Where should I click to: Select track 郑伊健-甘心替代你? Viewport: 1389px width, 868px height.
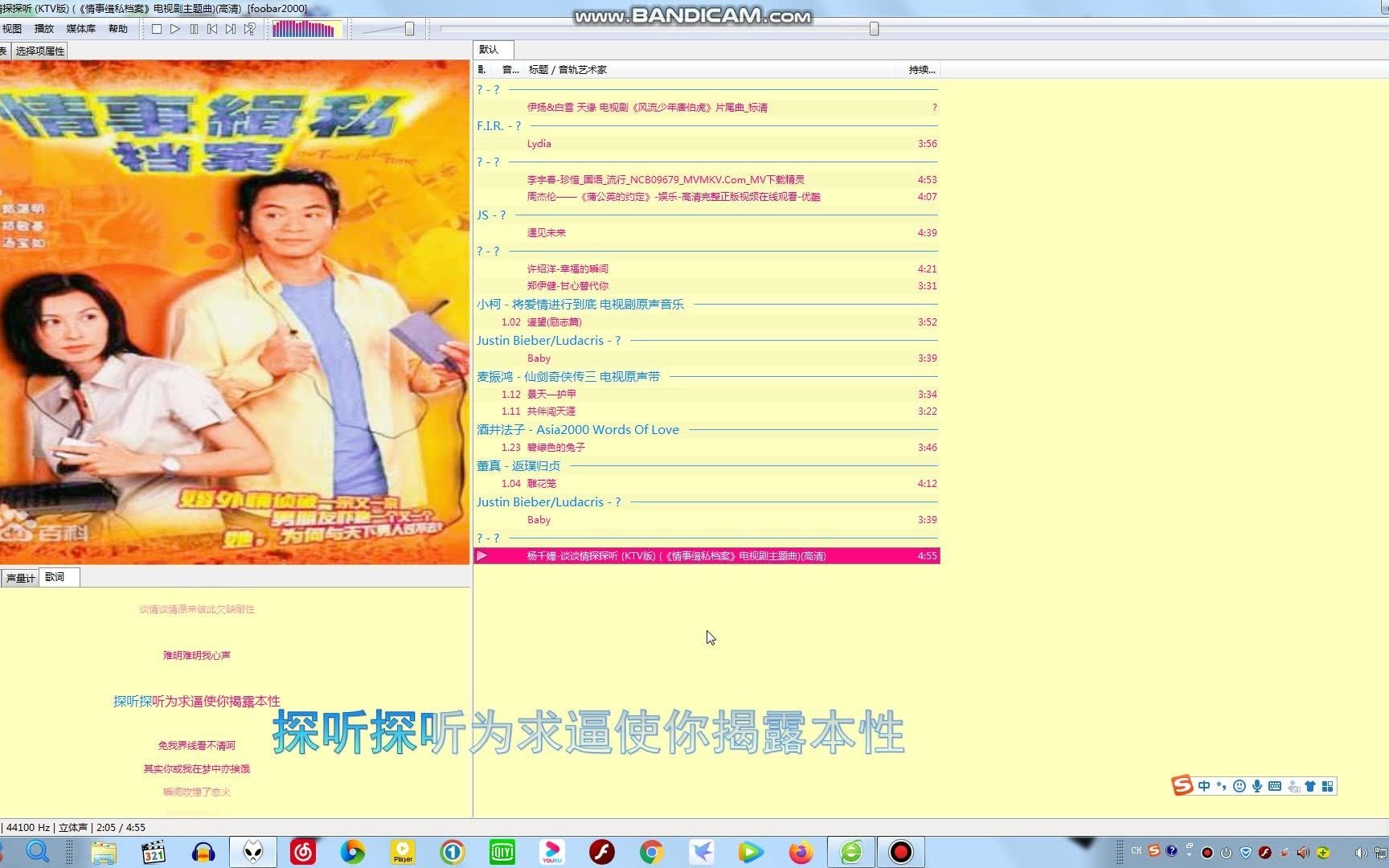[707, 286]
